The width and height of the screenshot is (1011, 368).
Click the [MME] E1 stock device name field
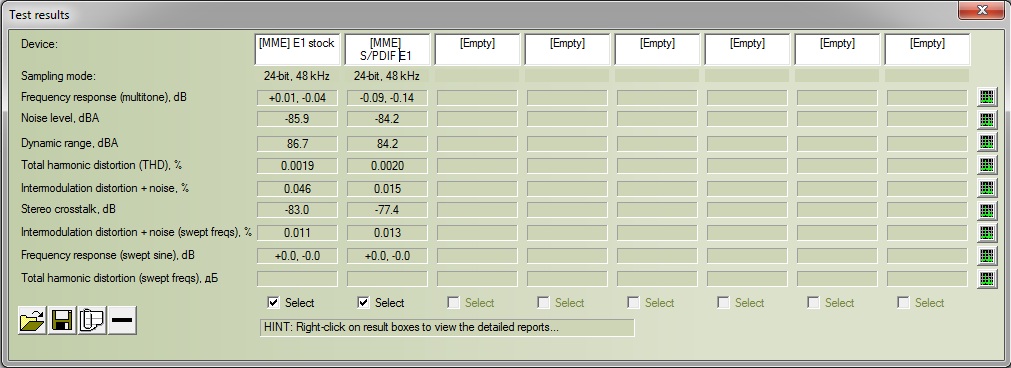(x=297, y=50)
